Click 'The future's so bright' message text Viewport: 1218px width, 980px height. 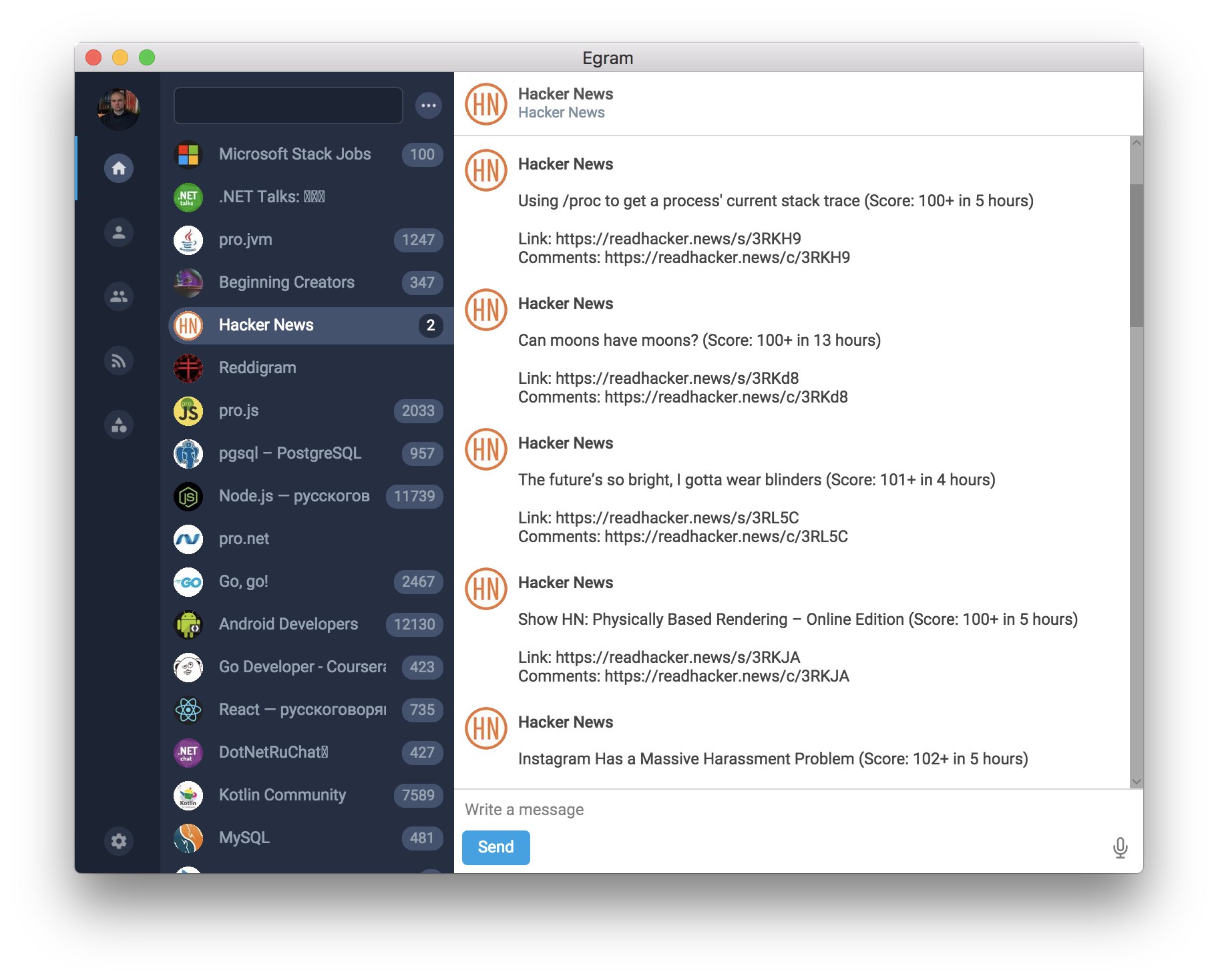click(x=757, y=480)
